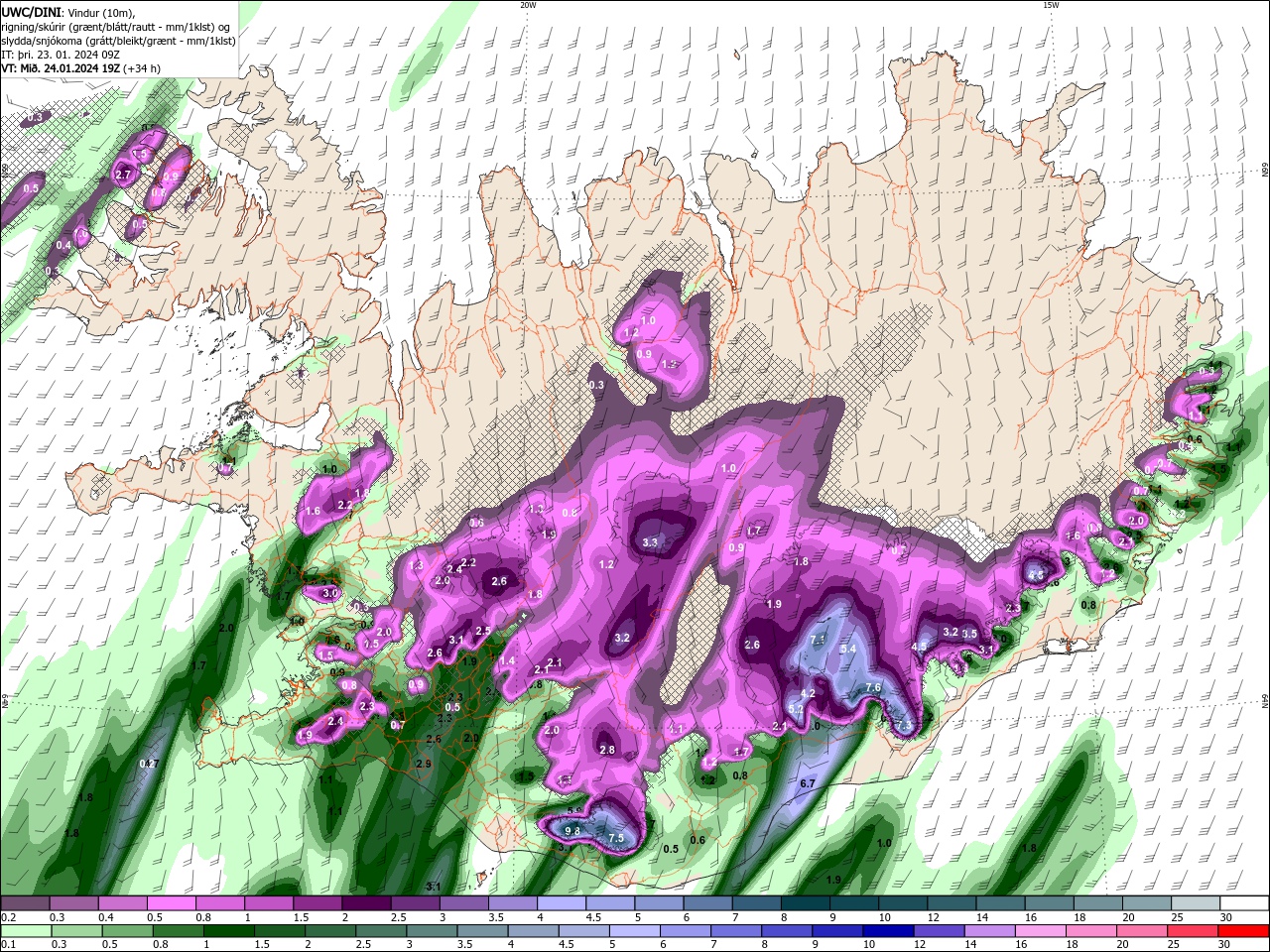The width and height of the screenshot is (1270, 952).
Task: Click the 3.3 snowfall value on the map
Action: [x=651, y=542]
